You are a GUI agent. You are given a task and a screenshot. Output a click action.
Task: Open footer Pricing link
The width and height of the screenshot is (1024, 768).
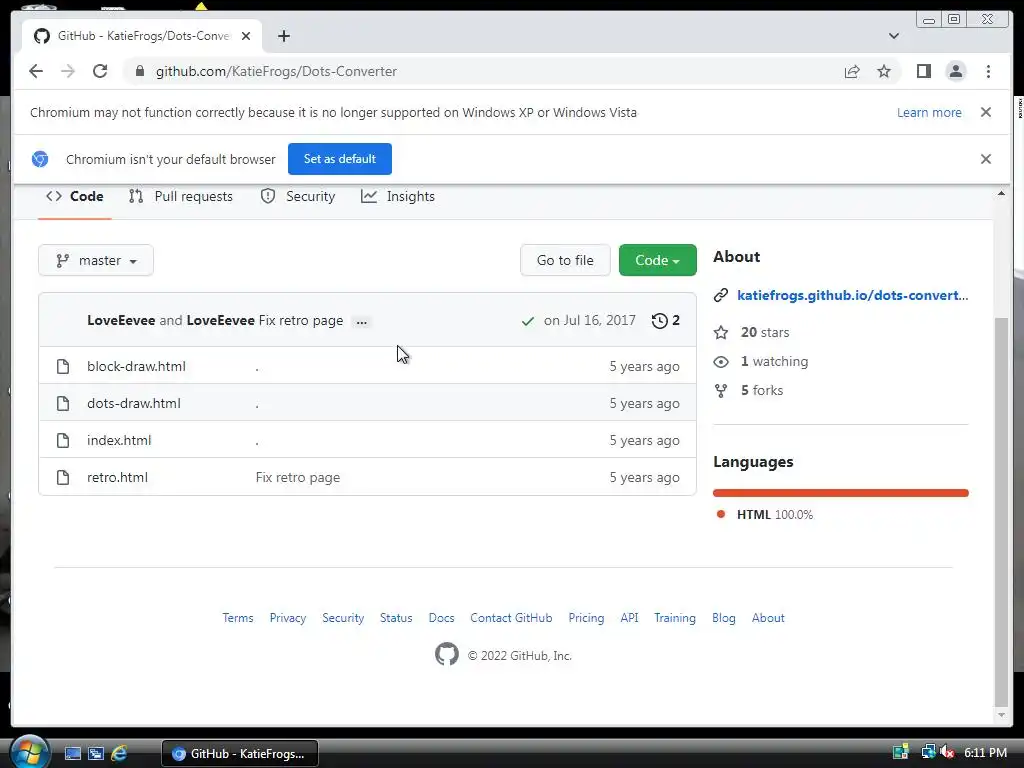pos(586,618)
